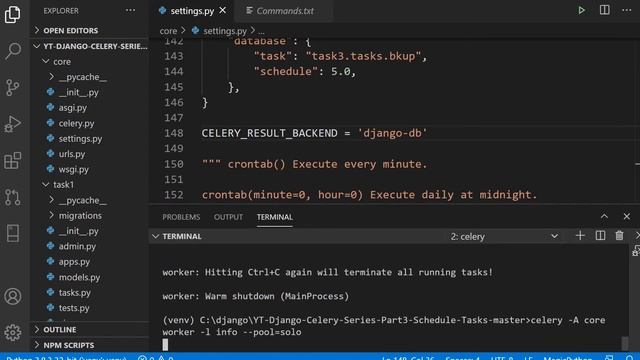
Task: Open editor More Actions ellipsis
Action: [x=627, y=10]
